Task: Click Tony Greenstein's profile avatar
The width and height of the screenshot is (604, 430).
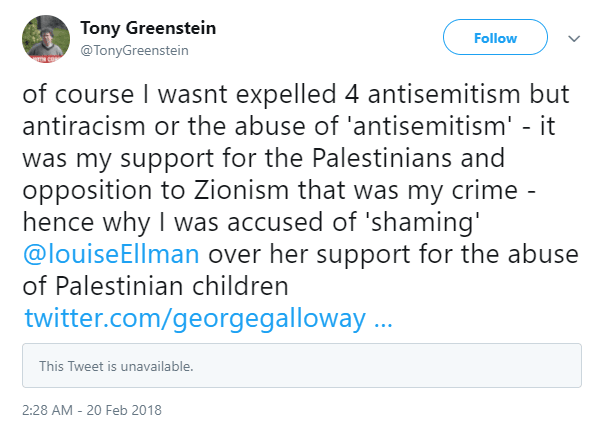Action: click(46, 39)
